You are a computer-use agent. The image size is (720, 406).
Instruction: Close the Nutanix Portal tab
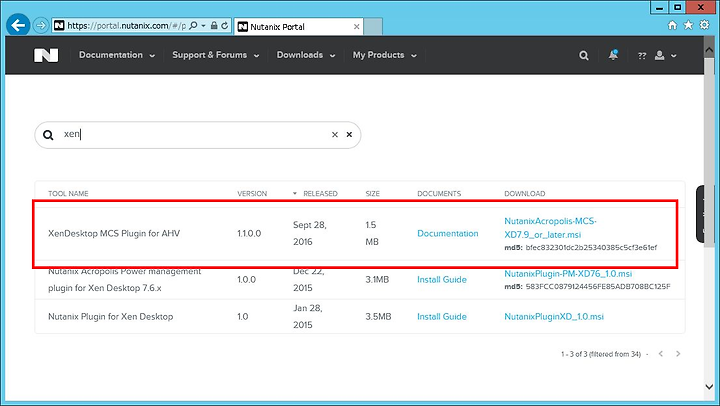(x=356, y=27)
